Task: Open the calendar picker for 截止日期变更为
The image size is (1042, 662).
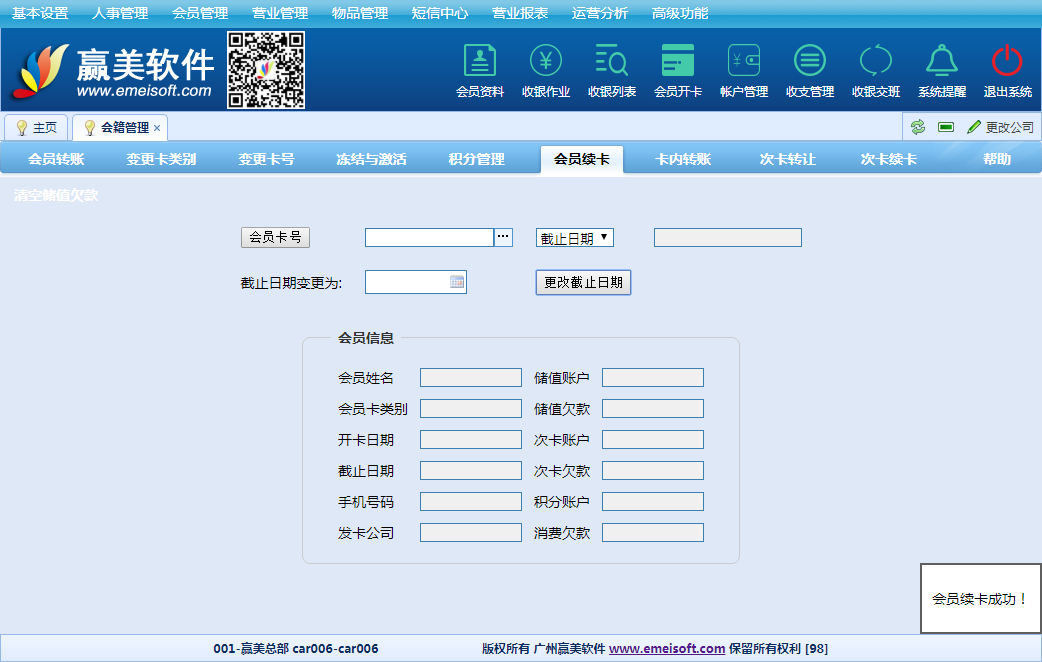Action: pos(456,281)
